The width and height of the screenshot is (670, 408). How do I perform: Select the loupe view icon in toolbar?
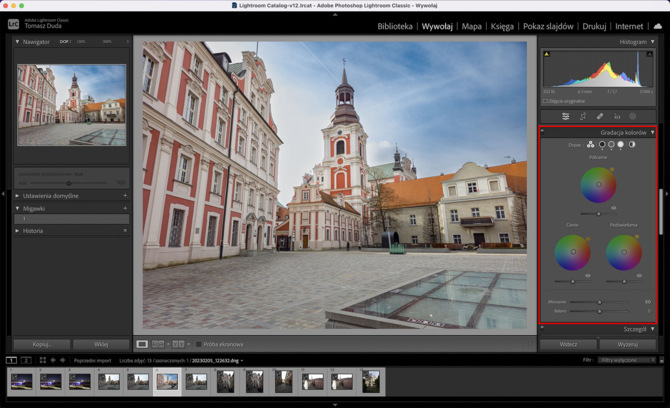tap(142, 344)
